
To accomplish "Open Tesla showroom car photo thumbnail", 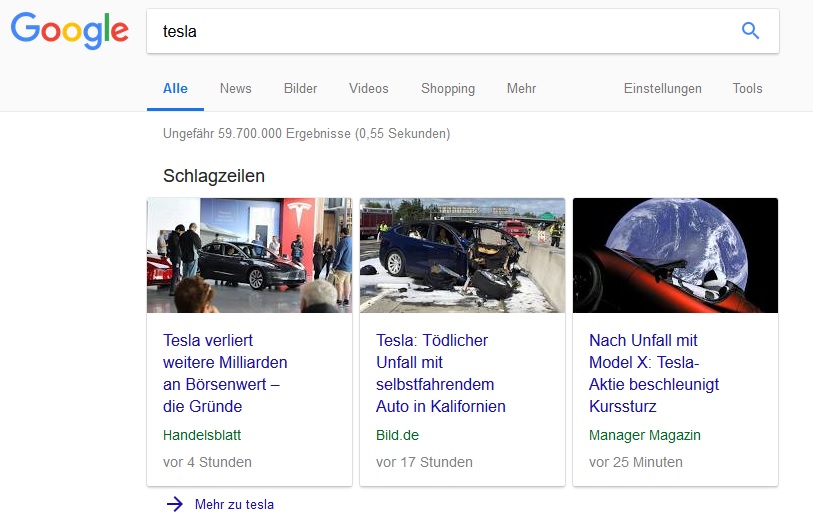I will (x=249, y=255).
